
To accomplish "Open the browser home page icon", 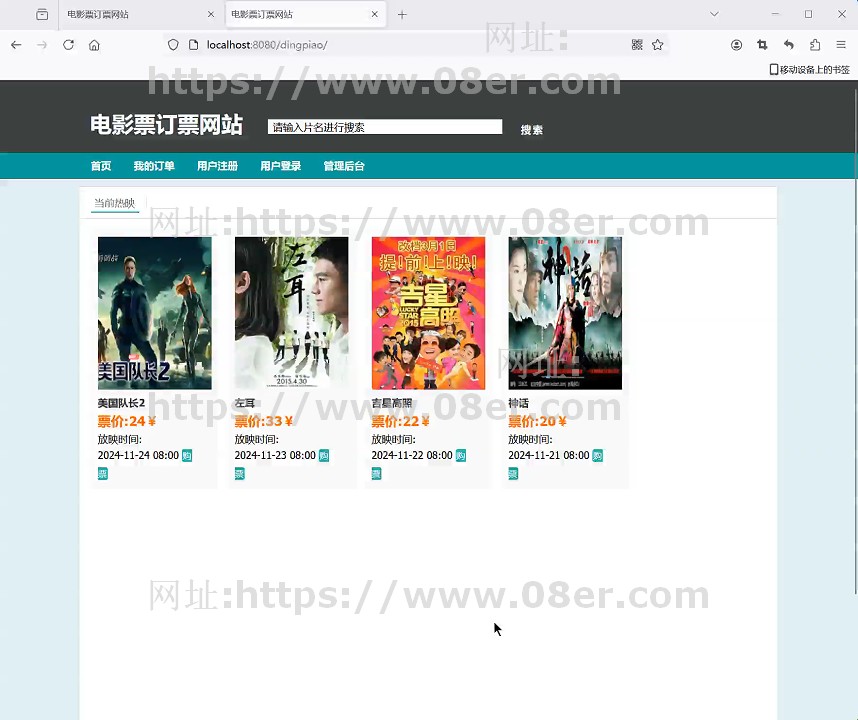I will coord(94,45).
